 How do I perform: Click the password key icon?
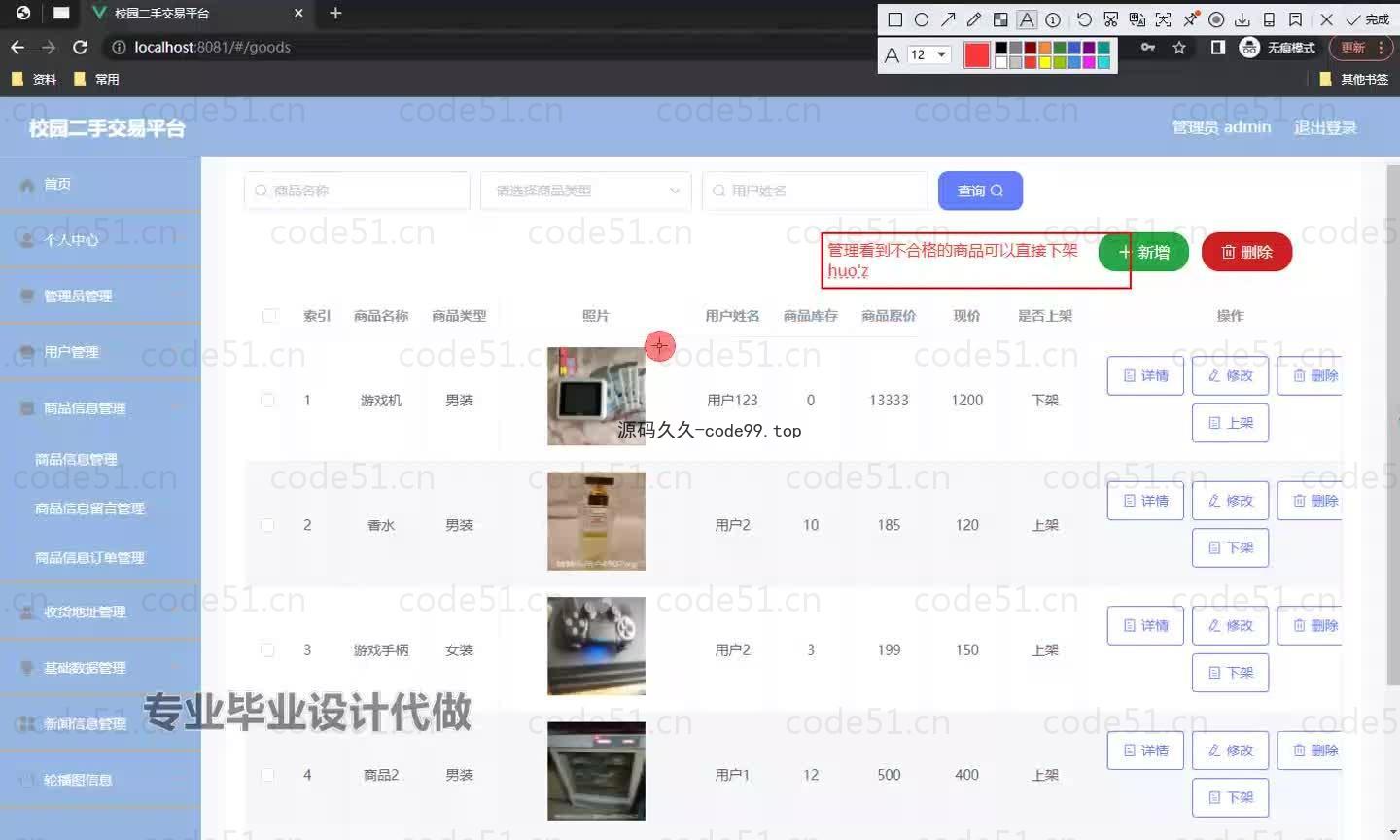tap(1148, 47)
